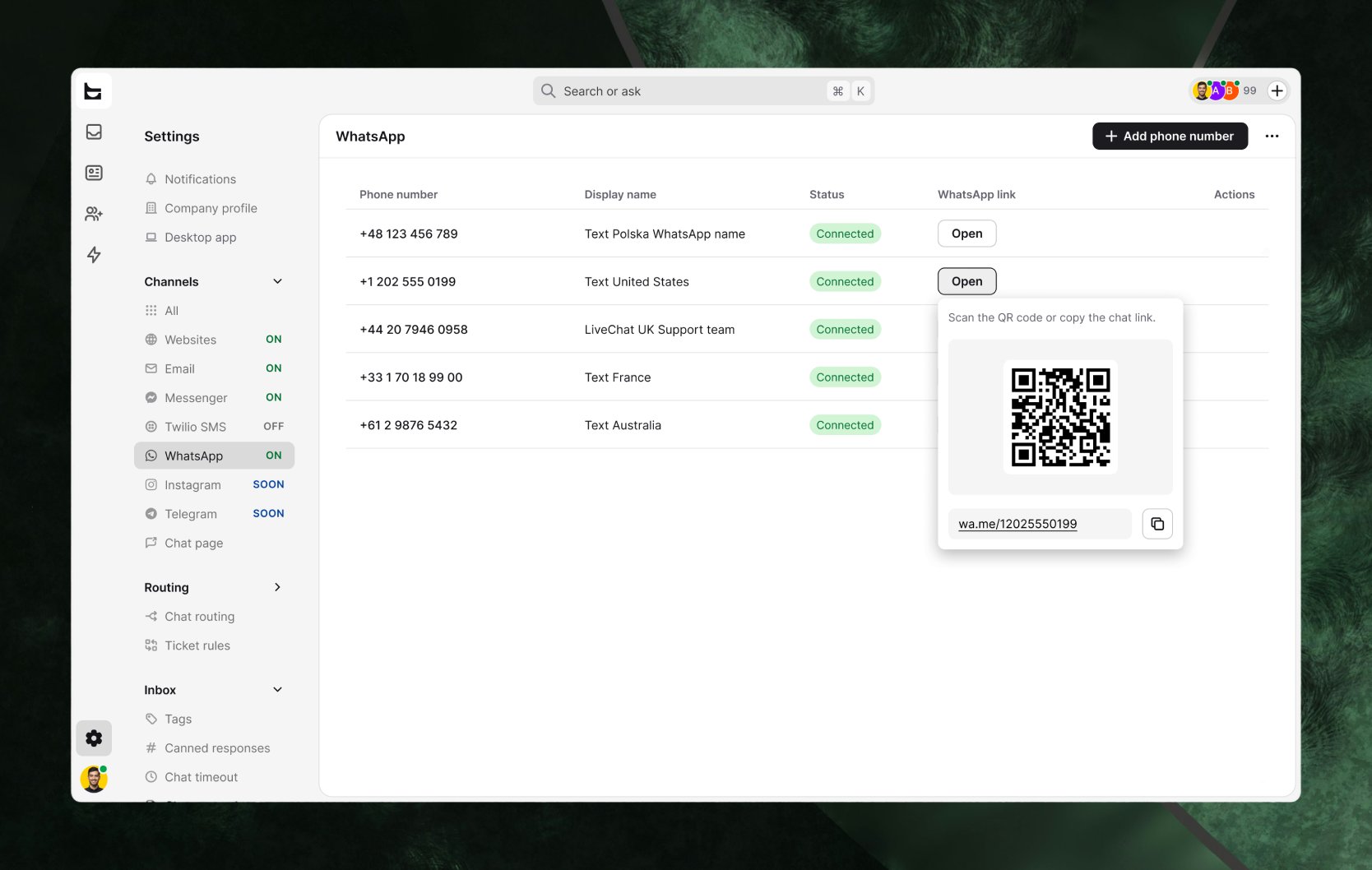Select the Websites channel
Viewport: 1372px width, 870px height.
click(214, 340)
